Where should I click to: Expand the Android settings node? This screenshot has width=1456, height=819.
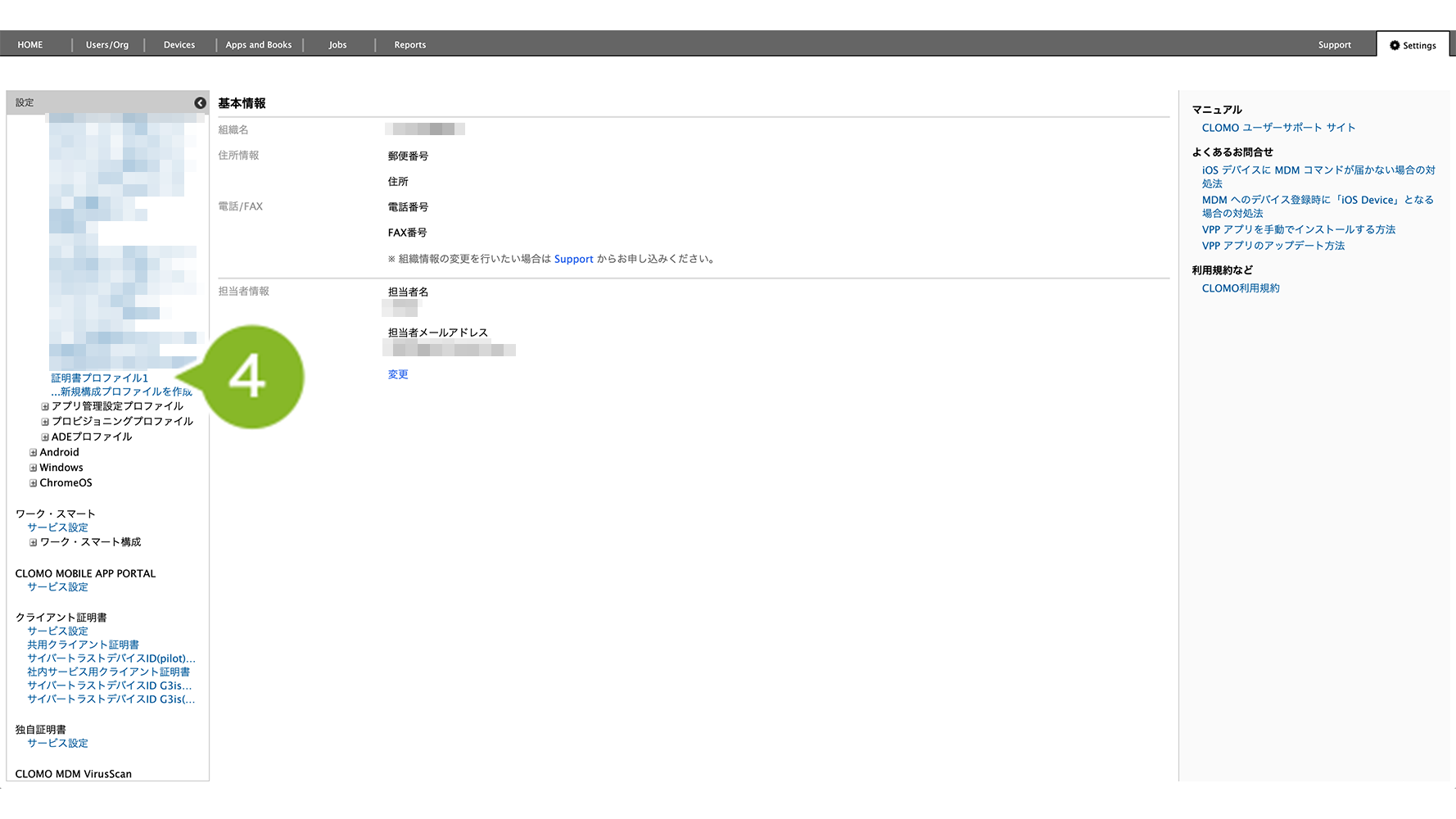pyautogui.click(x=34, y=453)
